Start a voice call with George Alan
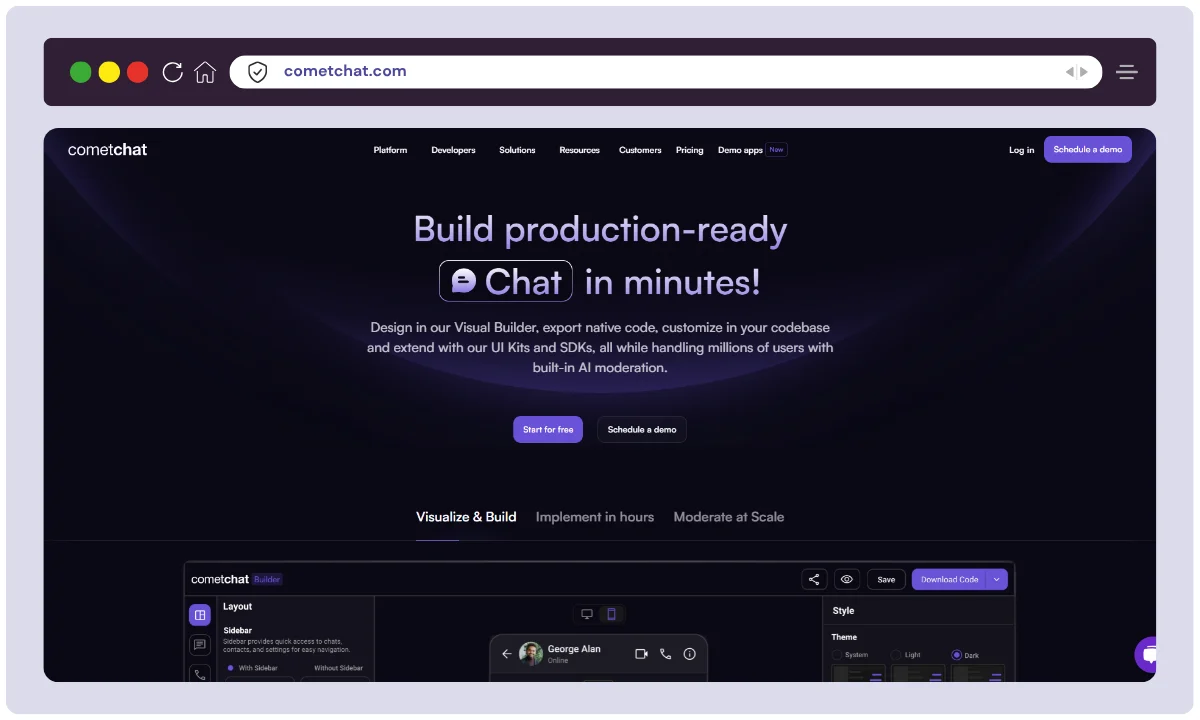 [666, 654]
